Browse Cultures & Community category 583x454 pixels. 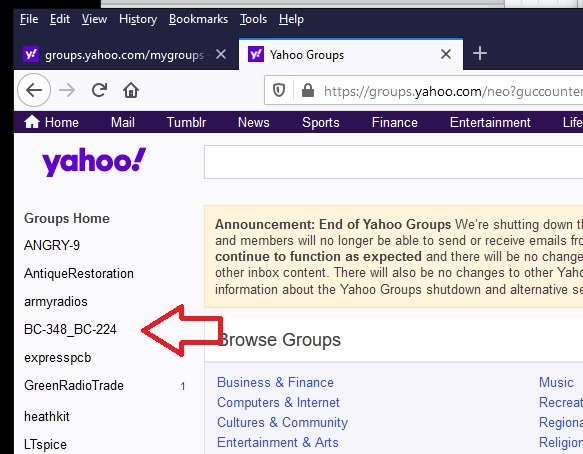coord(282,423)
